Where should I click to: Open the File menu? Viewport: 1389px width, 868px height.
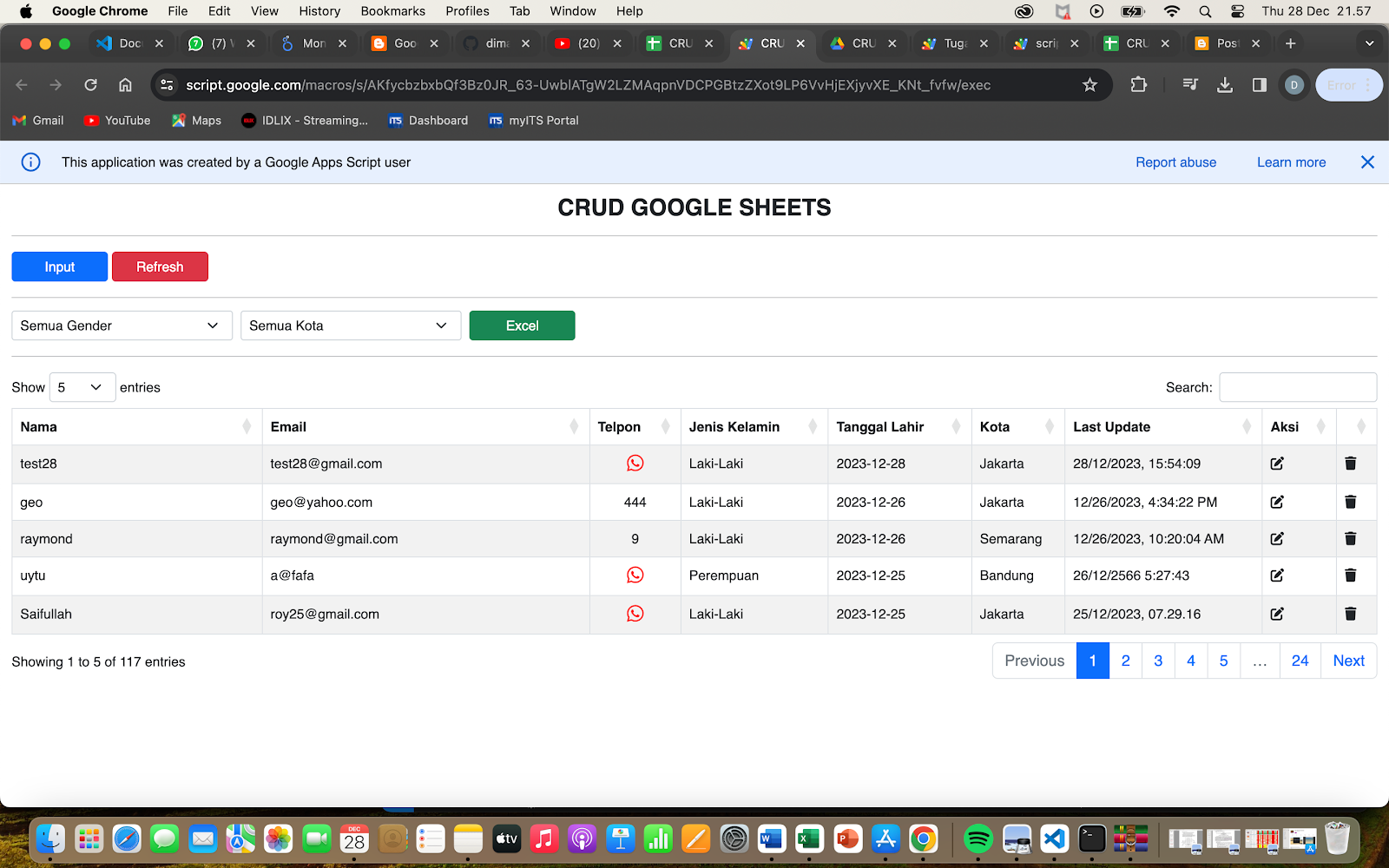(x=178, y=11)
